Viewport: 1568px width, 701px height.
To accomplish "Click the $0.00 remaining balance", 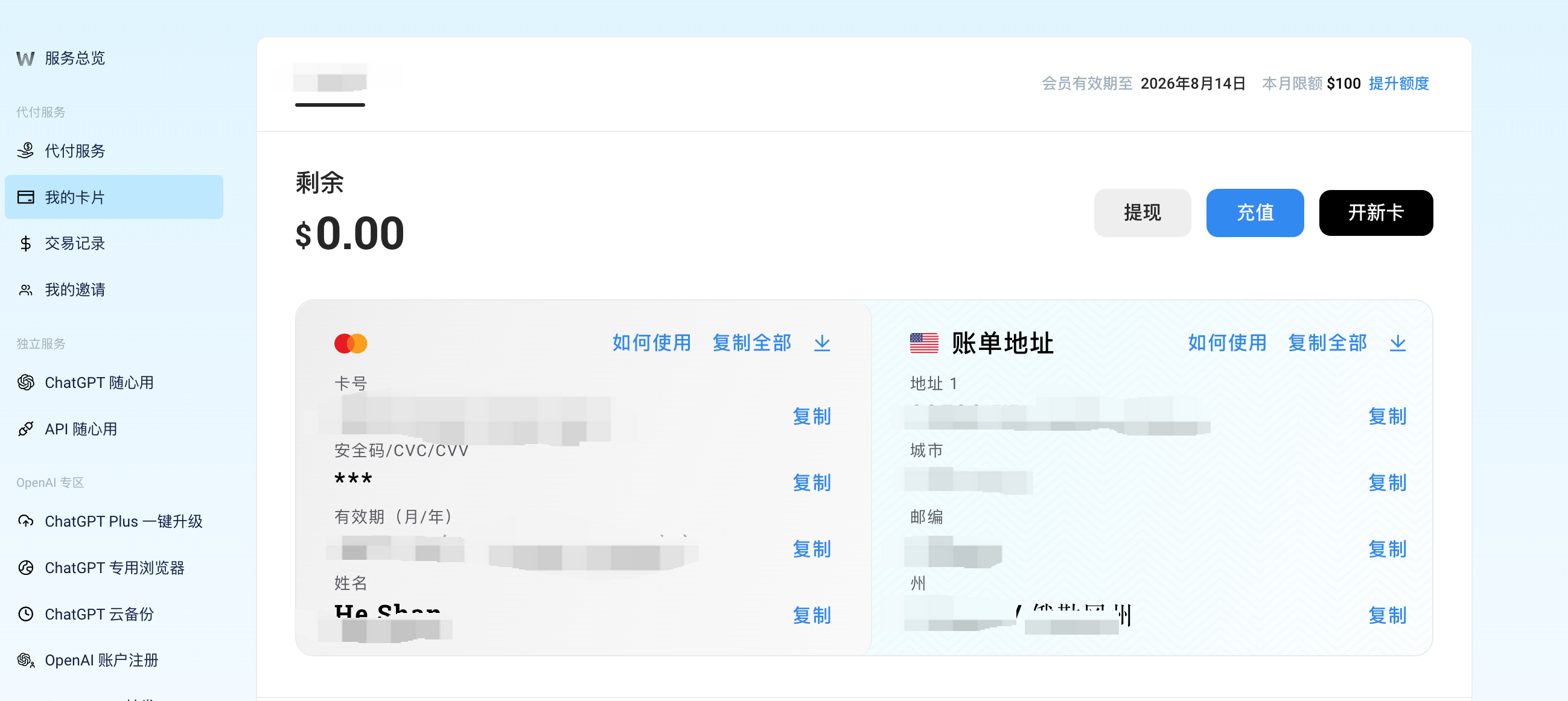I will coord(350,233).
